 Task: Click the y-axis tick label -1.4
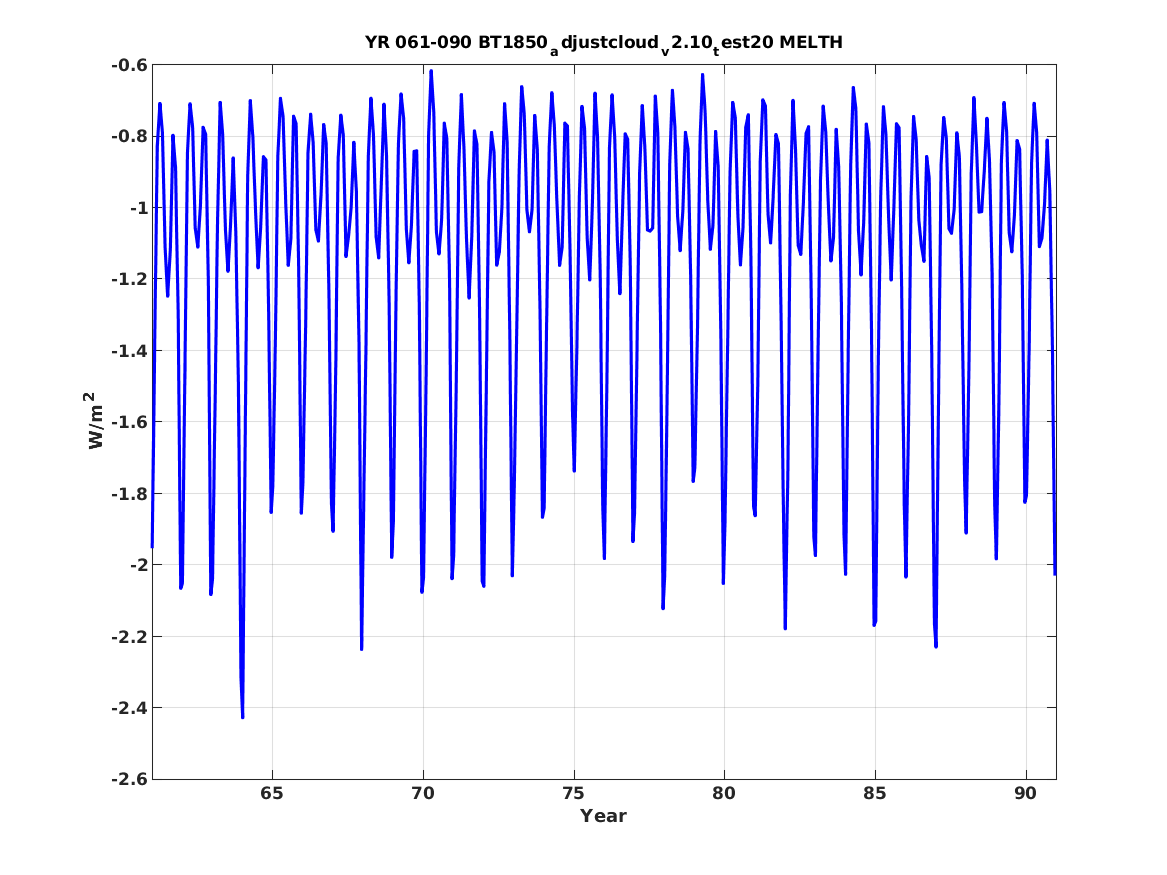(x=129, y=350)
